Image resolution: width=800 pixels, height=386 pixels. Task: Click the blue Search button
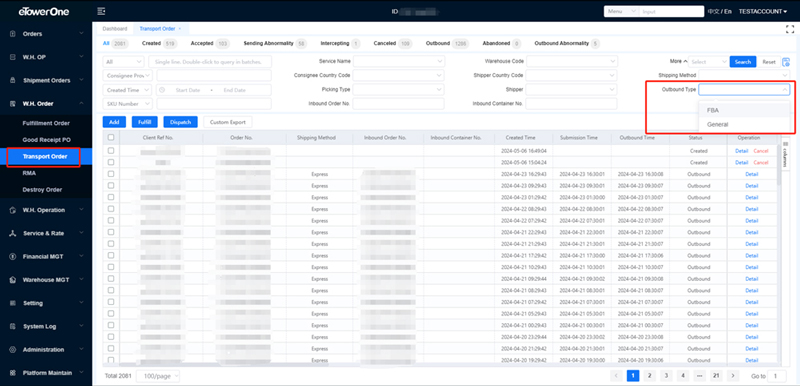tap(742, 62)
